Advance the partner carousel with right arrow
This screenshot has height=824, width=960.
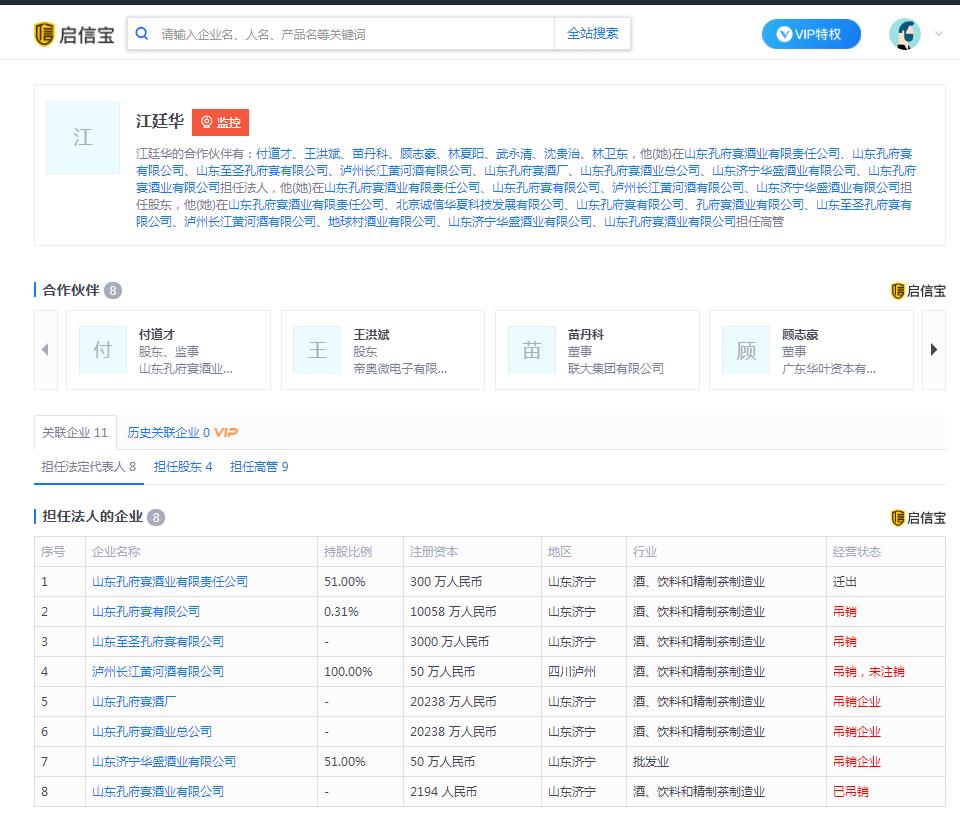coord(934,350)
